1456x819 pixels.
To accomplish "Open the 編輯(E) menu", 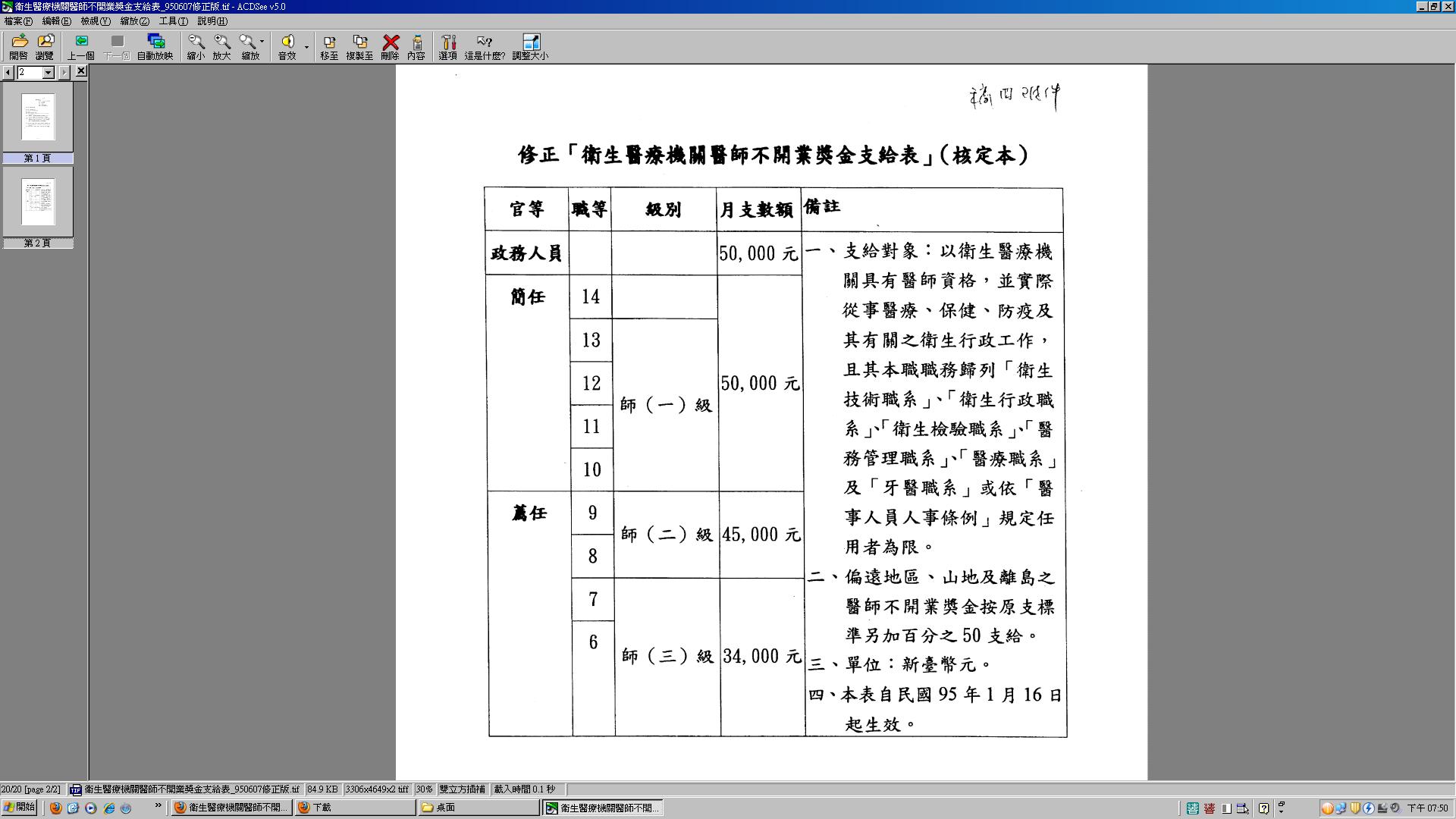I will click(x=56, y=21).
